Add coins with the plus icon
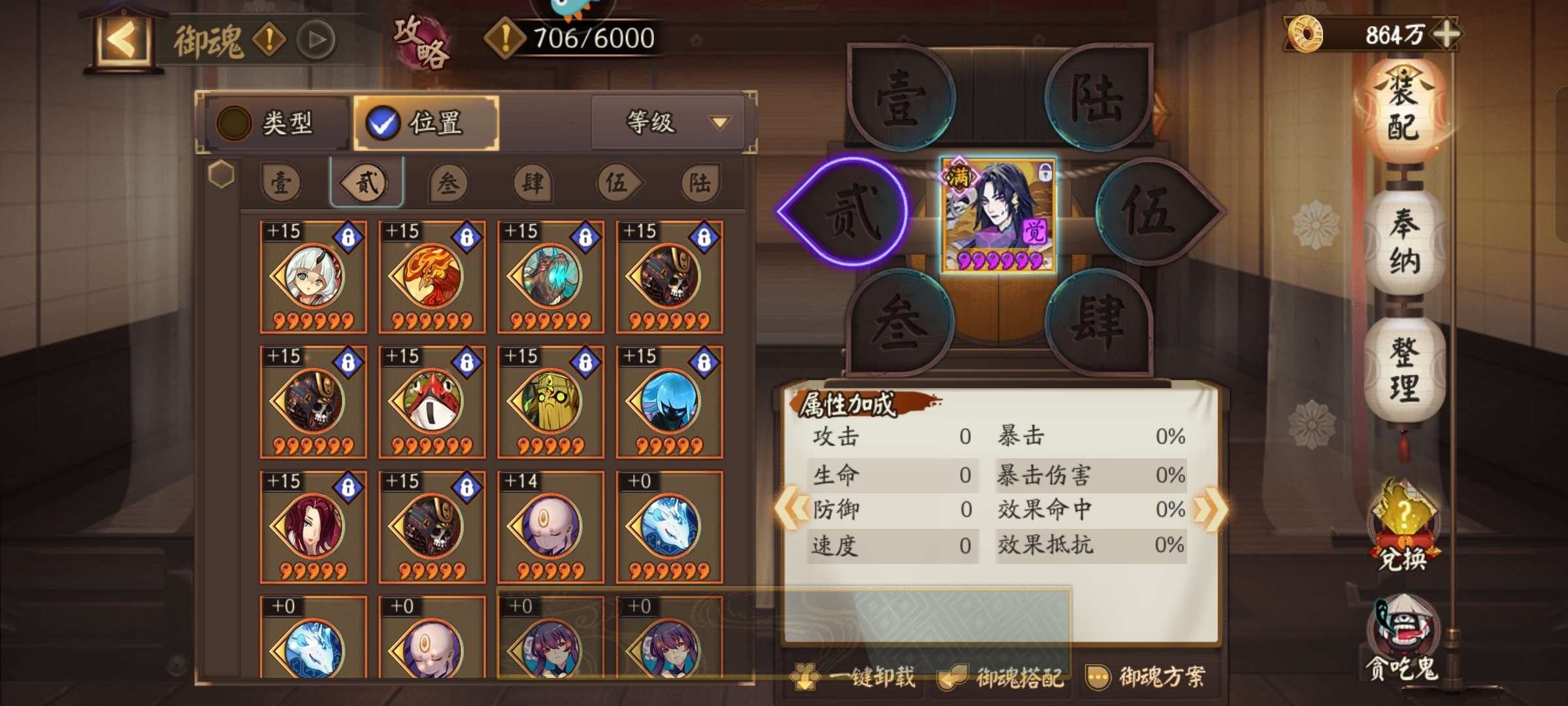Viewport: 1568px width, 706px height. [1446, 34]
